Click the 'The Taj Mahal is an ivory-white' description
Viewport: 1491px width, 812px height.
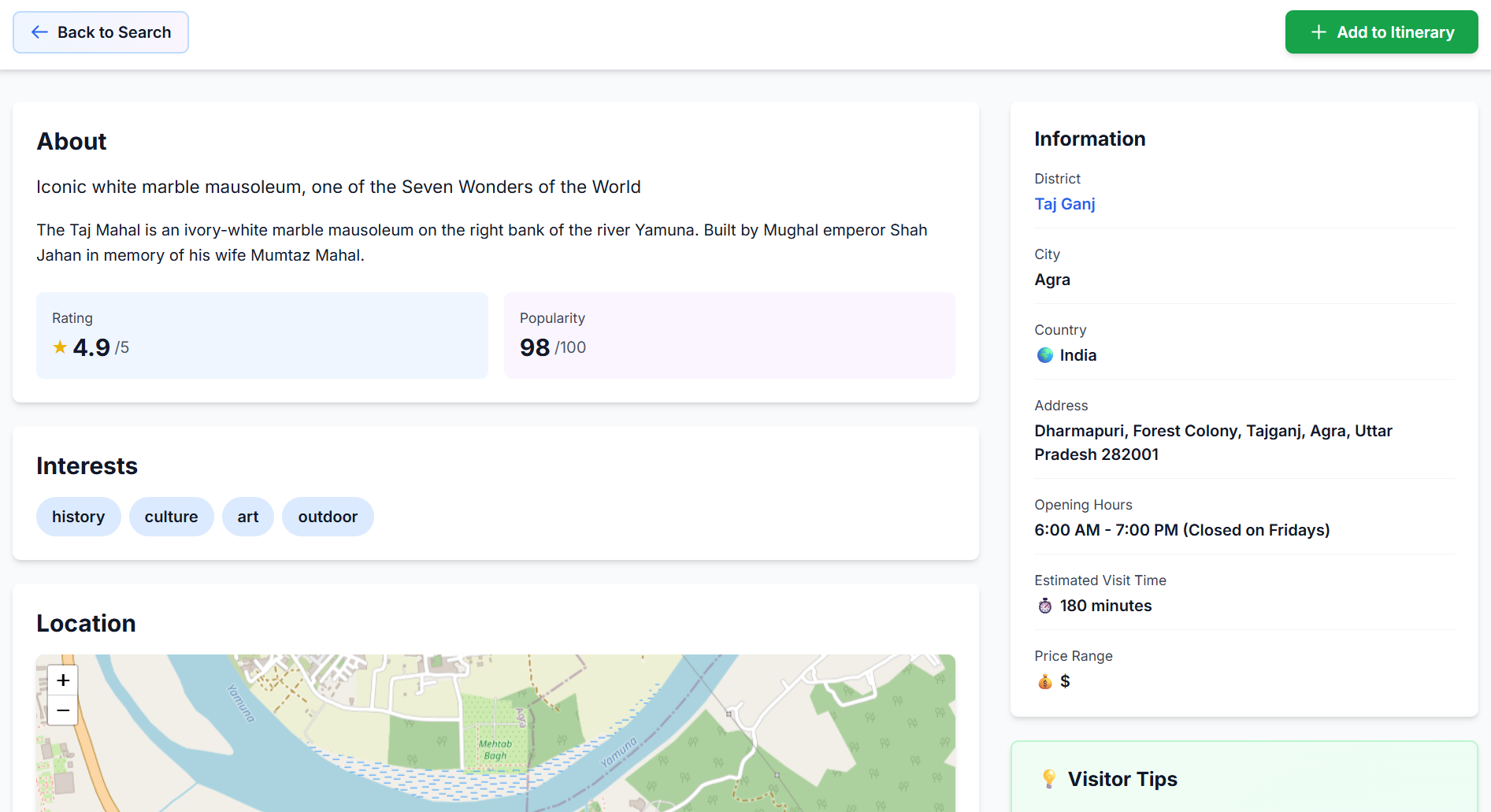tap(482, 243)
